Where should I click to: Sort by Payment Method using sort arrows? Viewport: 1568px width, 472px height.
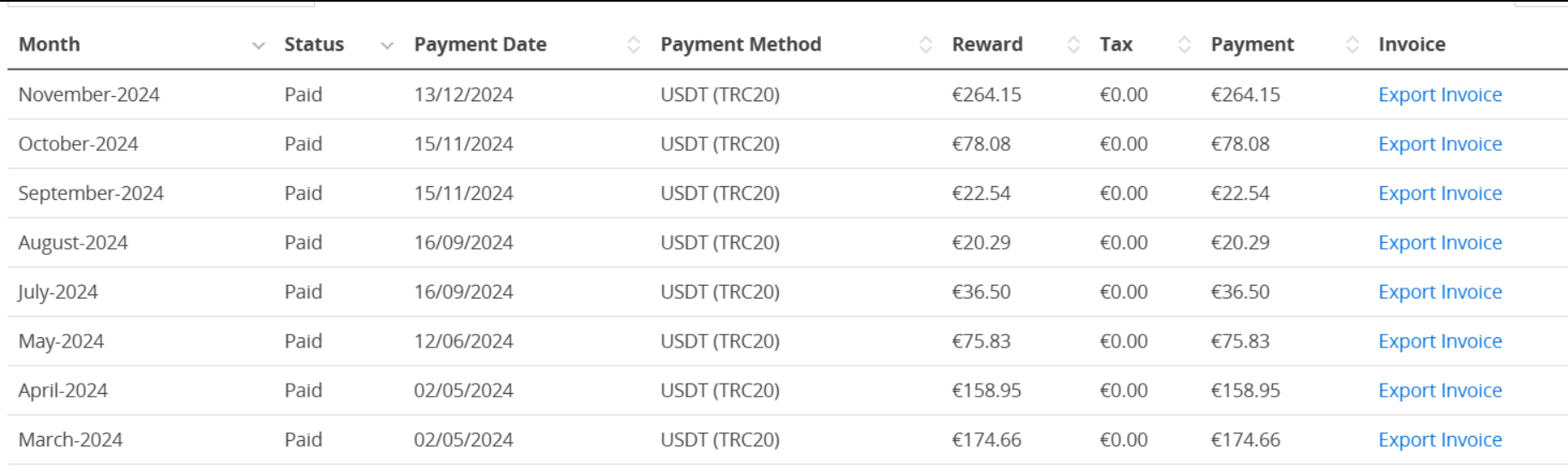tap(926, 45)
